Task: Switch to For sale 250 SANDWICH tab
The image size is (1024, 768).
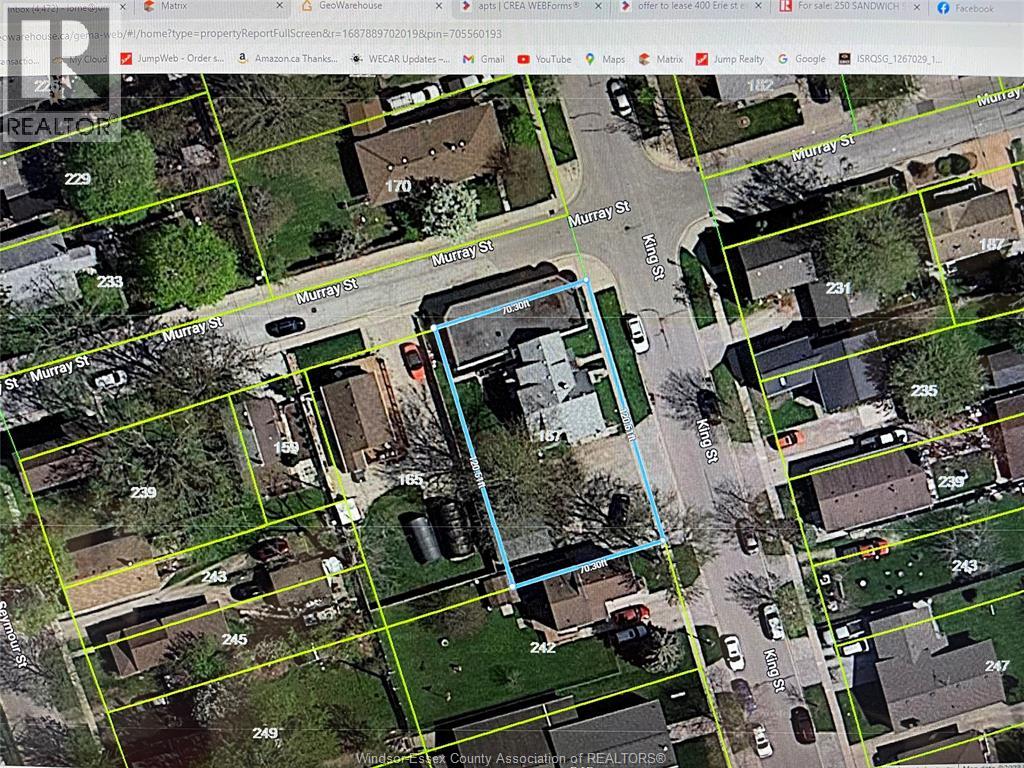Action: 850,8
